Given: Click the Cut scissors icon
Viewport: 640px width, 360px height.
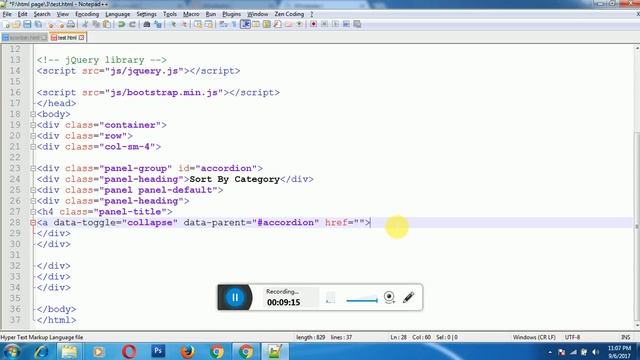Looking at the screenshot, I should [x=85, y=24].
